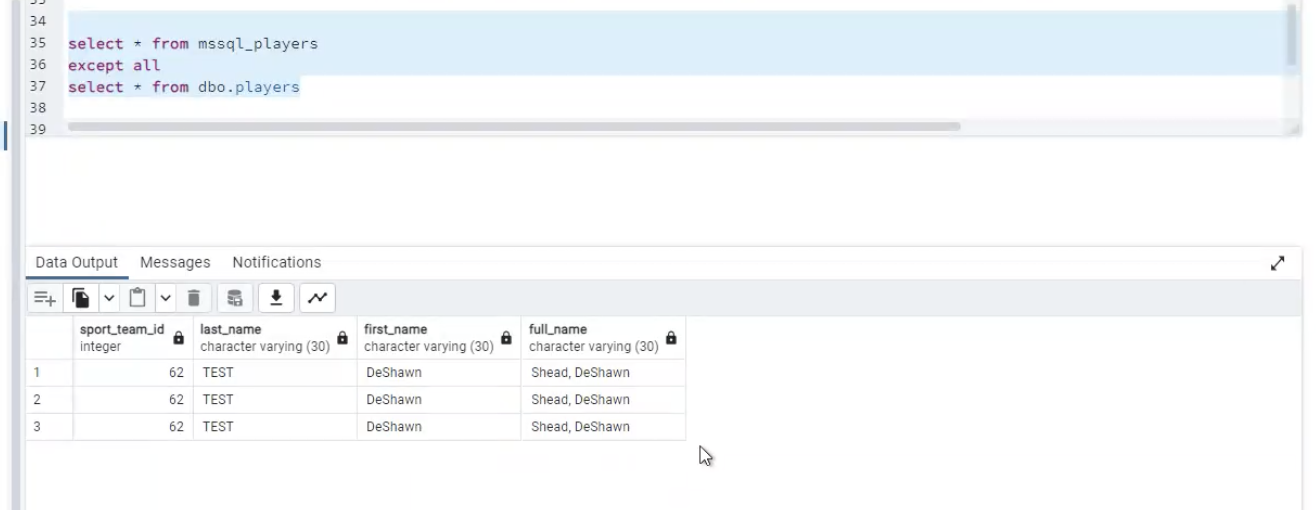Screen dimensions: 1316x510
Task: Click lock icon on sport_team_id column
Action: tap(179, 338)
